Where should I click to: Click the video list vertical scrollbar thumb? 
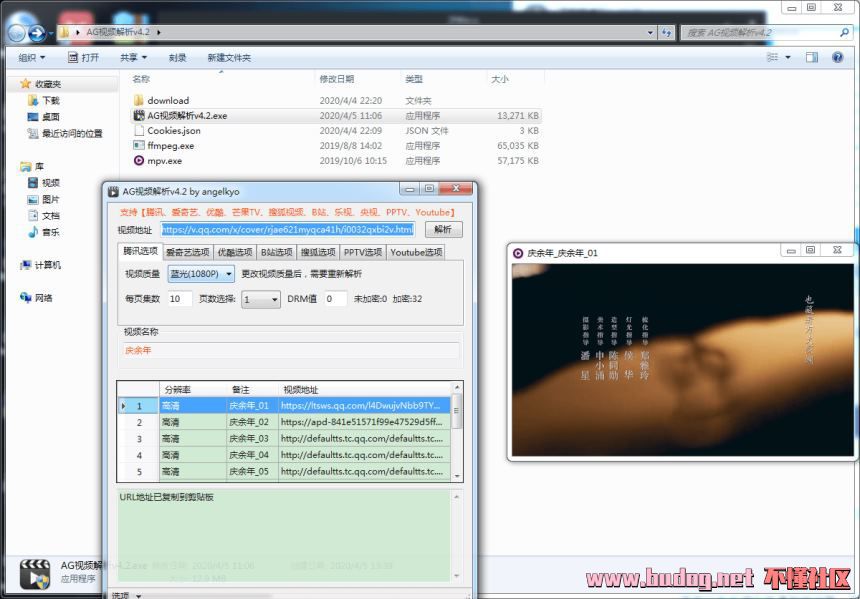(x=456, y=410)
